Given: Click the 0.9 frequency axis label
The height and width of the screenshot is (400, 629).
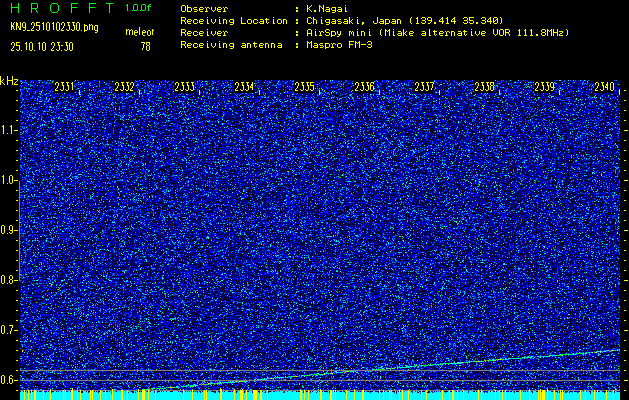Looking at the screenshot, I should click(x=9, y=230).
